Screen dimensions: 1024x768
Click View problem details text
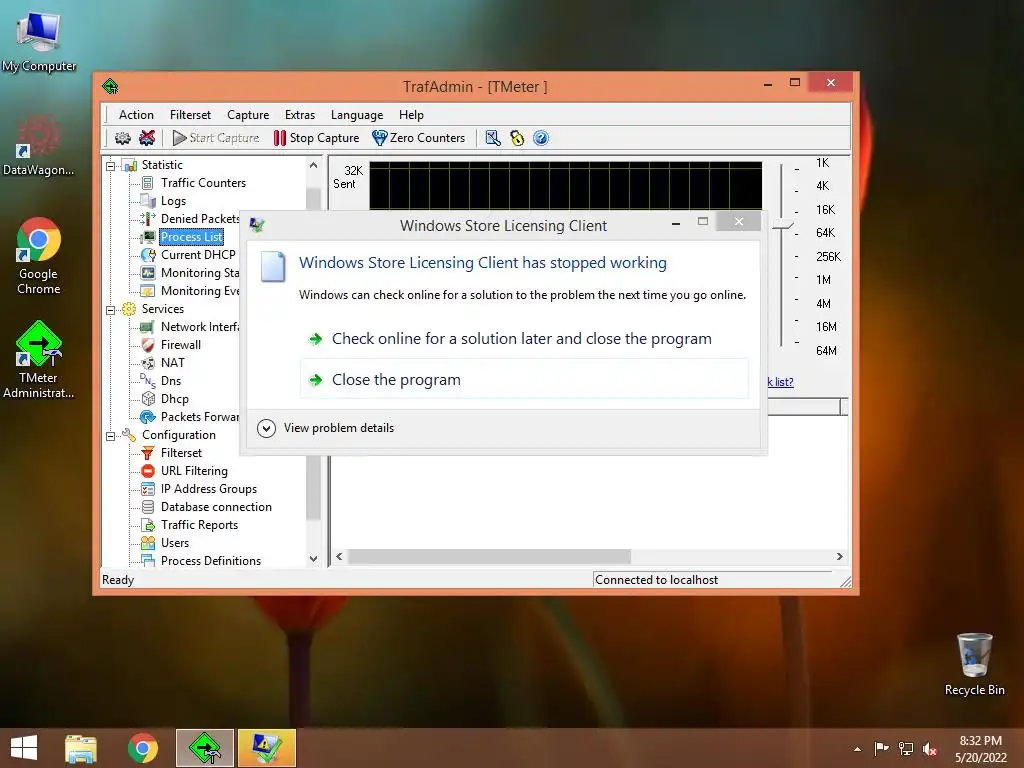pos(339,428)
